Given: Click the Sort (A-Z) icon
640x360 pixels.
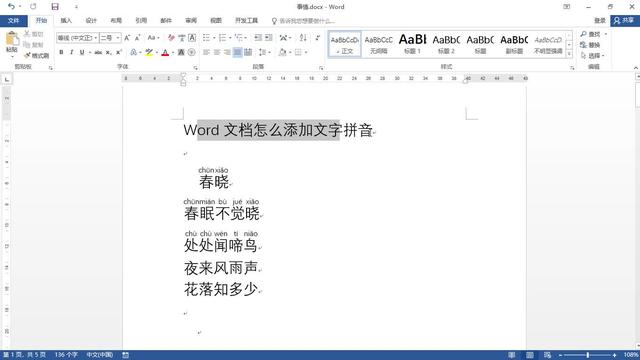Looking at the screenshot, I should pyautogui.click(x=303, y=38).
